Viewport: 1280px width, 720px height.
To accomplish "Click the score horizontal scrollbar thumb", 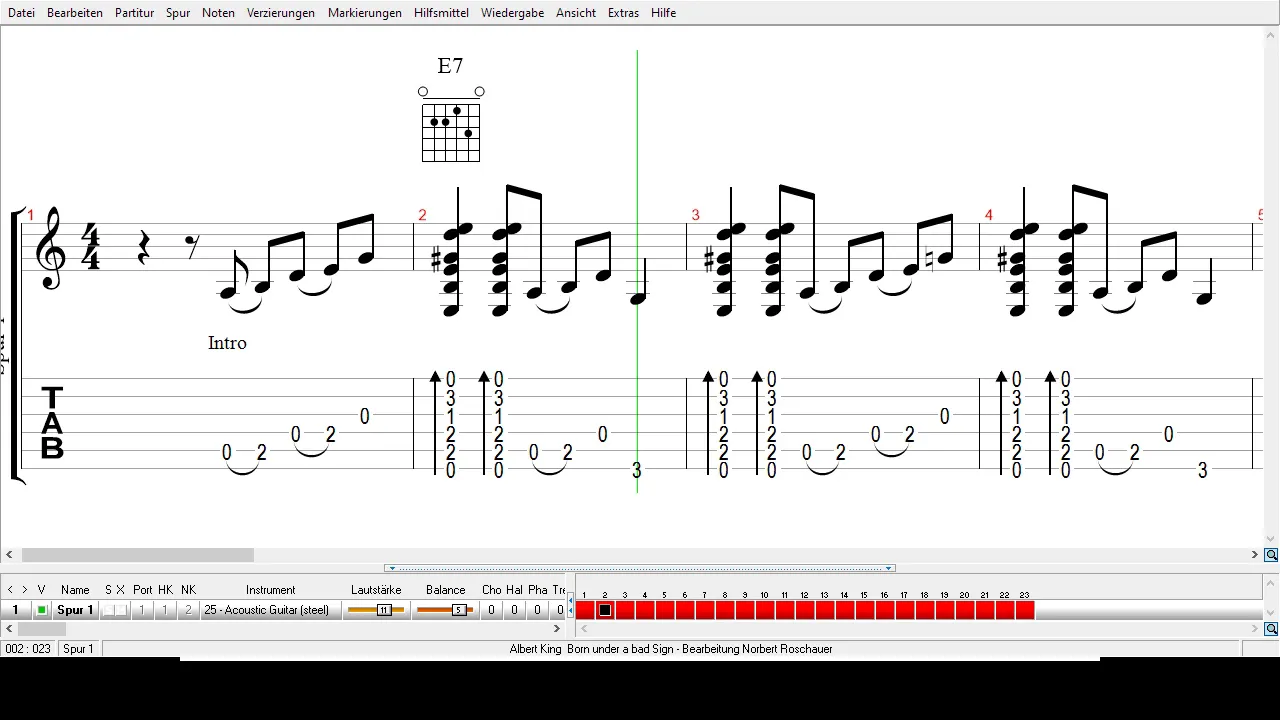I will 138,555.
